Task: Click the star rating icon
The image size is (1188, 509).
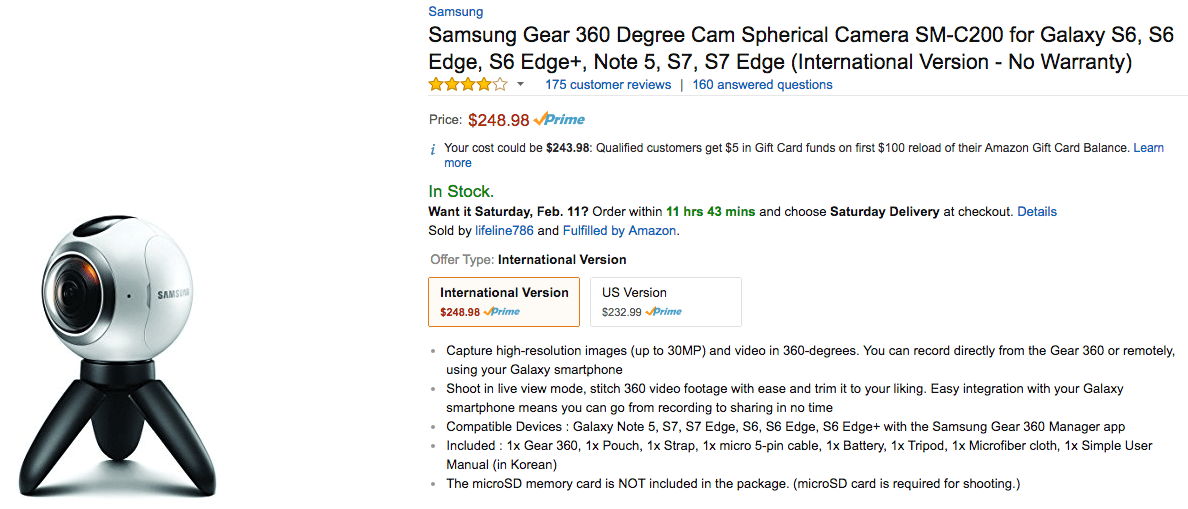Action: click(468, 85)
